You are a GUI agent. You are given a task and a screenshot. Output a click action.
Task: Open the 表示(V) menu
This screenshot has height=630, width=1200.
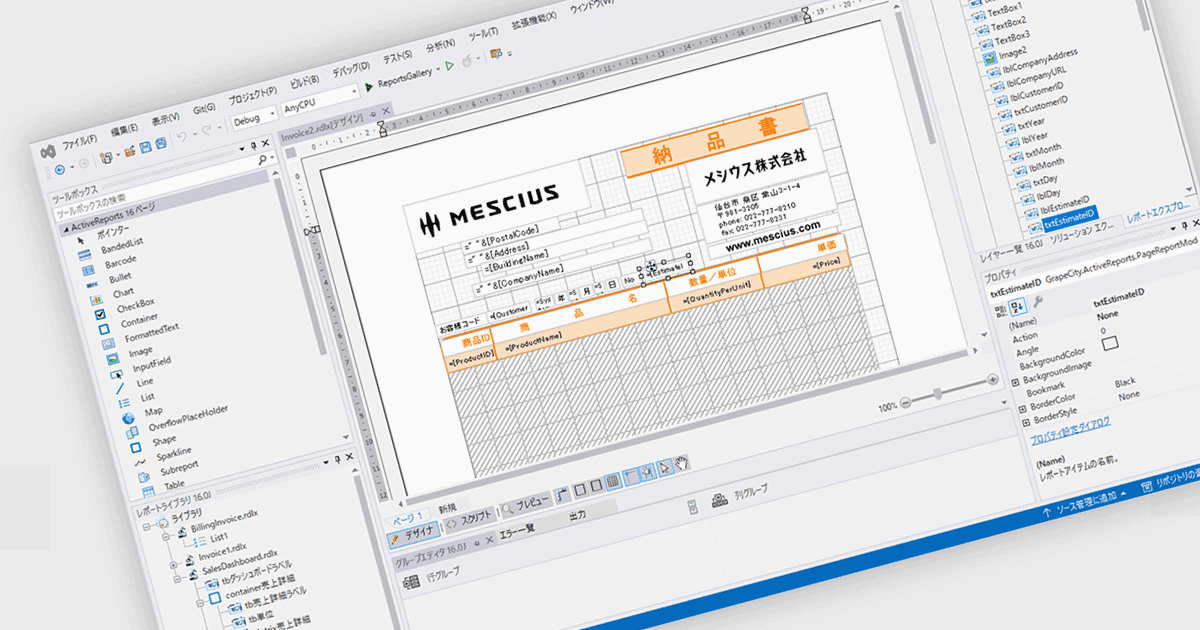[x=166, y=118]
